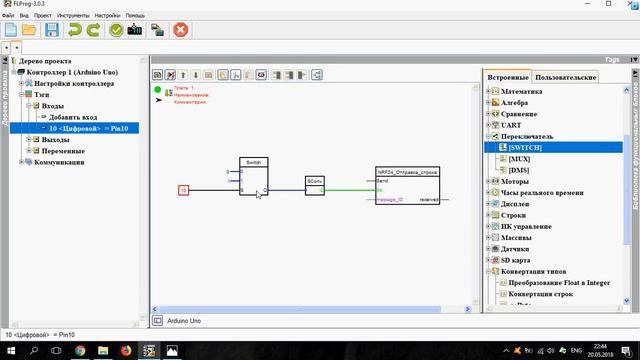640x360 pixels.
Task: Click the board icon with the red mark
Action: (x=171, y=75)
